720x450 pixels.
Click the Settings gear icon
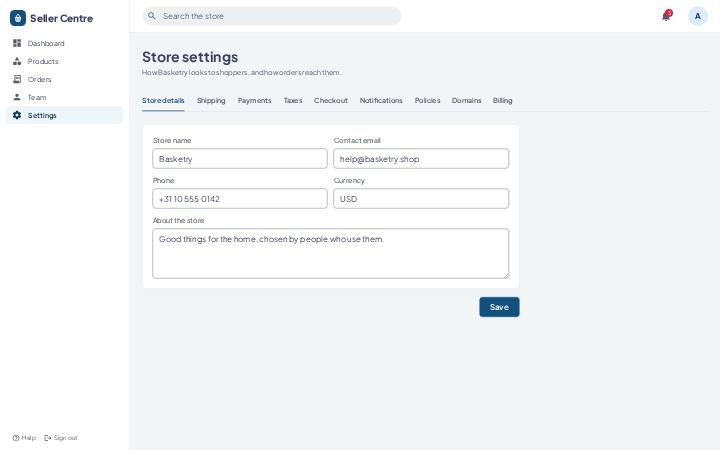17,115
